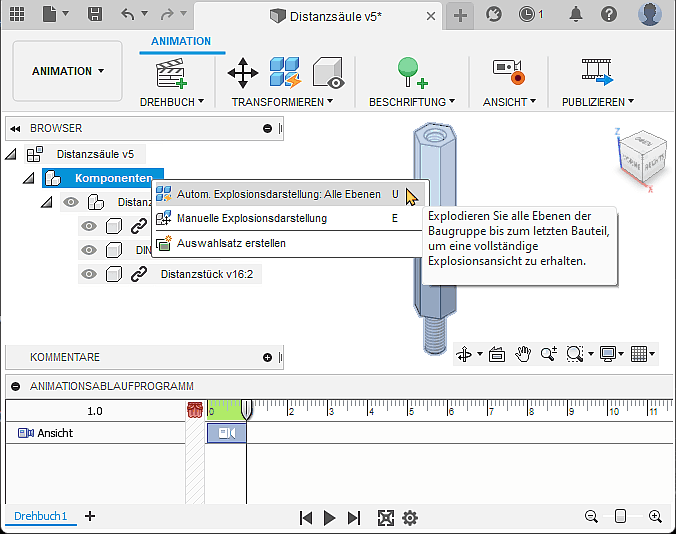The height and width of the screenshot is (534, 676).
Task: Select the Transform Components move icon
Action: click(x=243, y=73)
